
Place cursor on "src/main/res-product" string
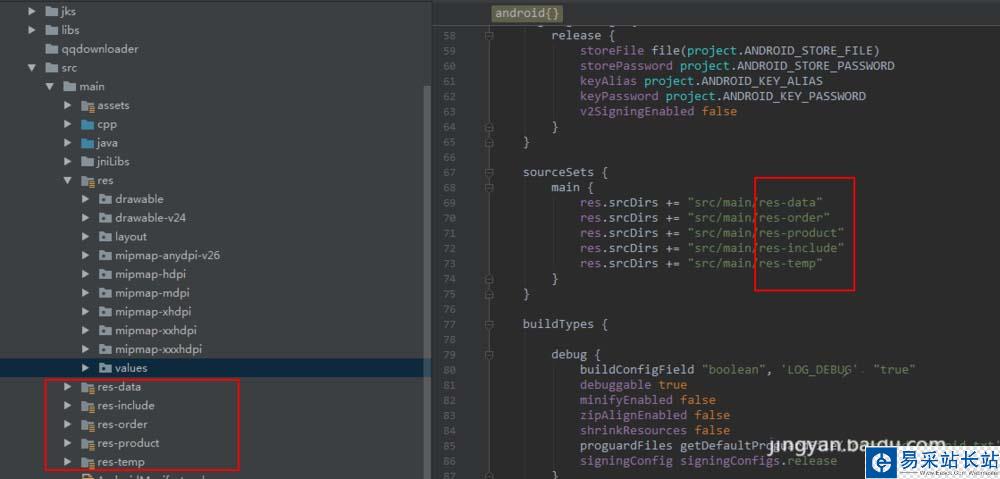coord(766,233)
